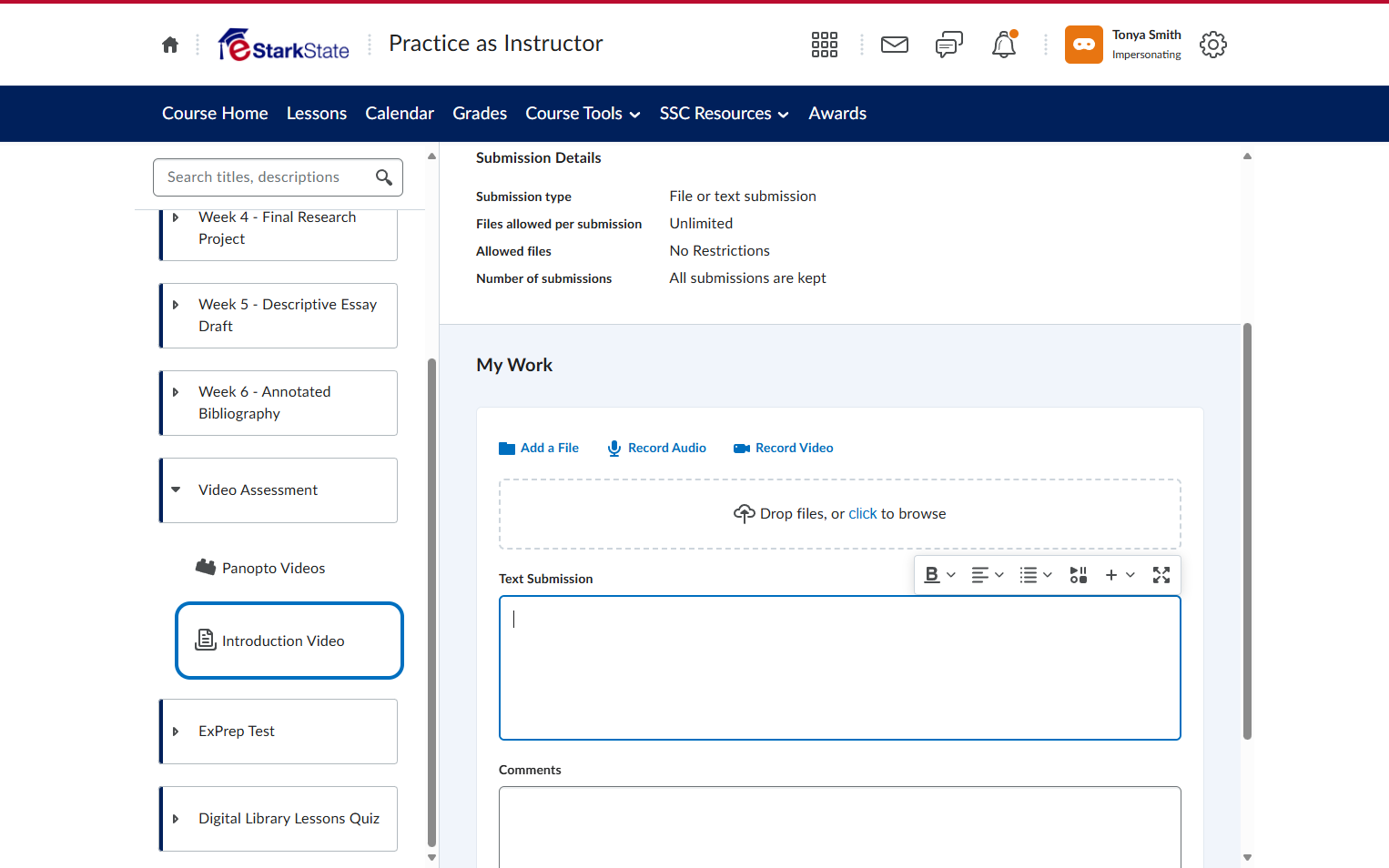The height and width of the screenshot is (868, 1389).
Task: Open the message alerts envelope icon
Action: (x=895, y=45)
